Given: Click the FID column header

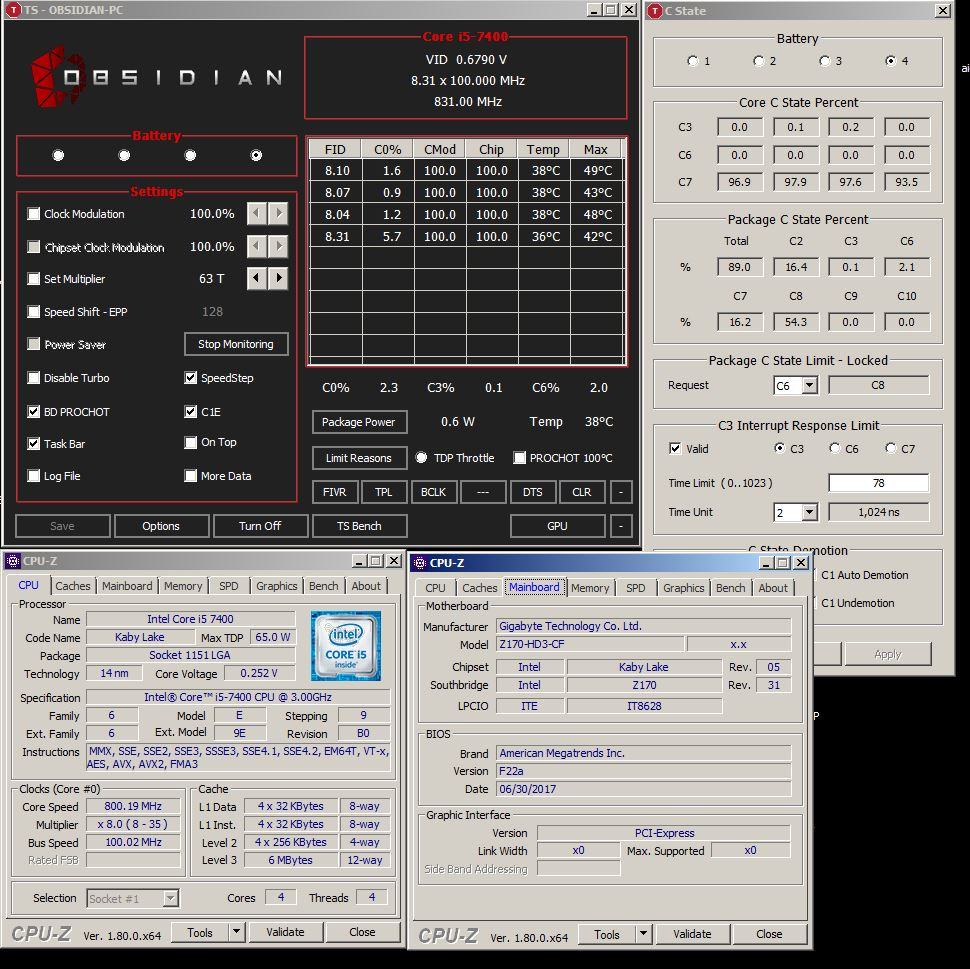Looking at the screenshot, I should point(335,149).
